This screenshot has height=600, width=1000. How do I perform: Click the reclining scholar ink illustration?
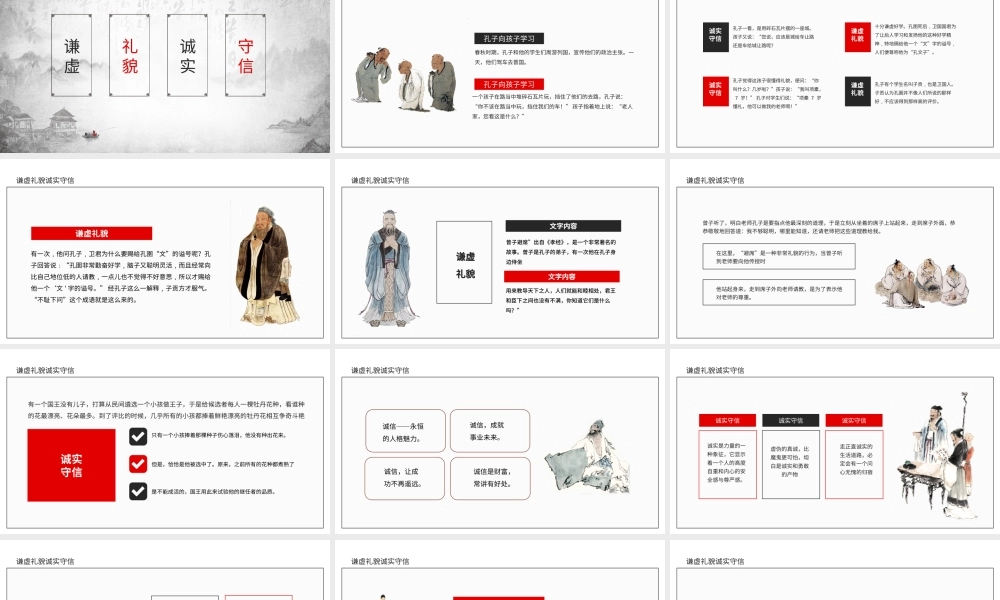[x=589, y=455]
